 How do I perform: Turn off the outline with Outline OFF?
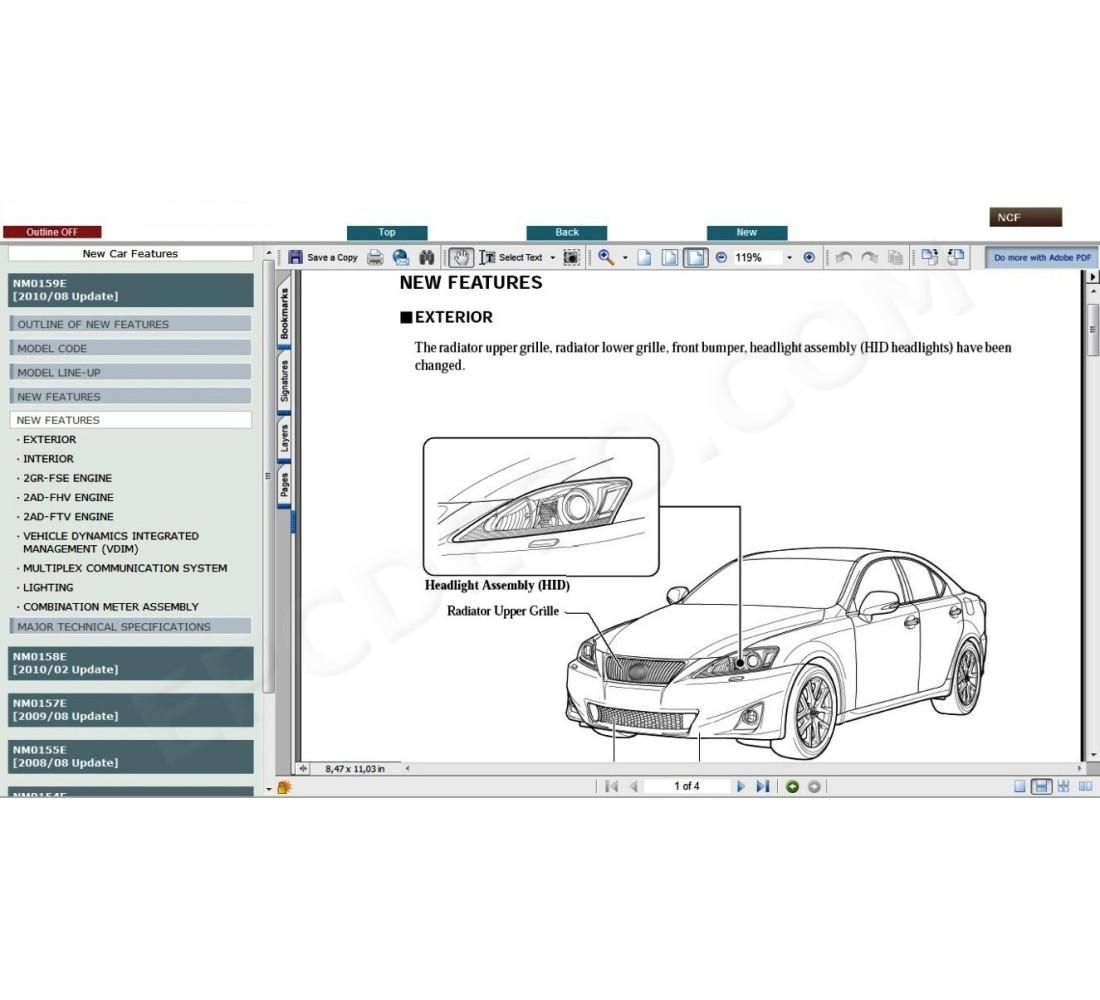53,232
